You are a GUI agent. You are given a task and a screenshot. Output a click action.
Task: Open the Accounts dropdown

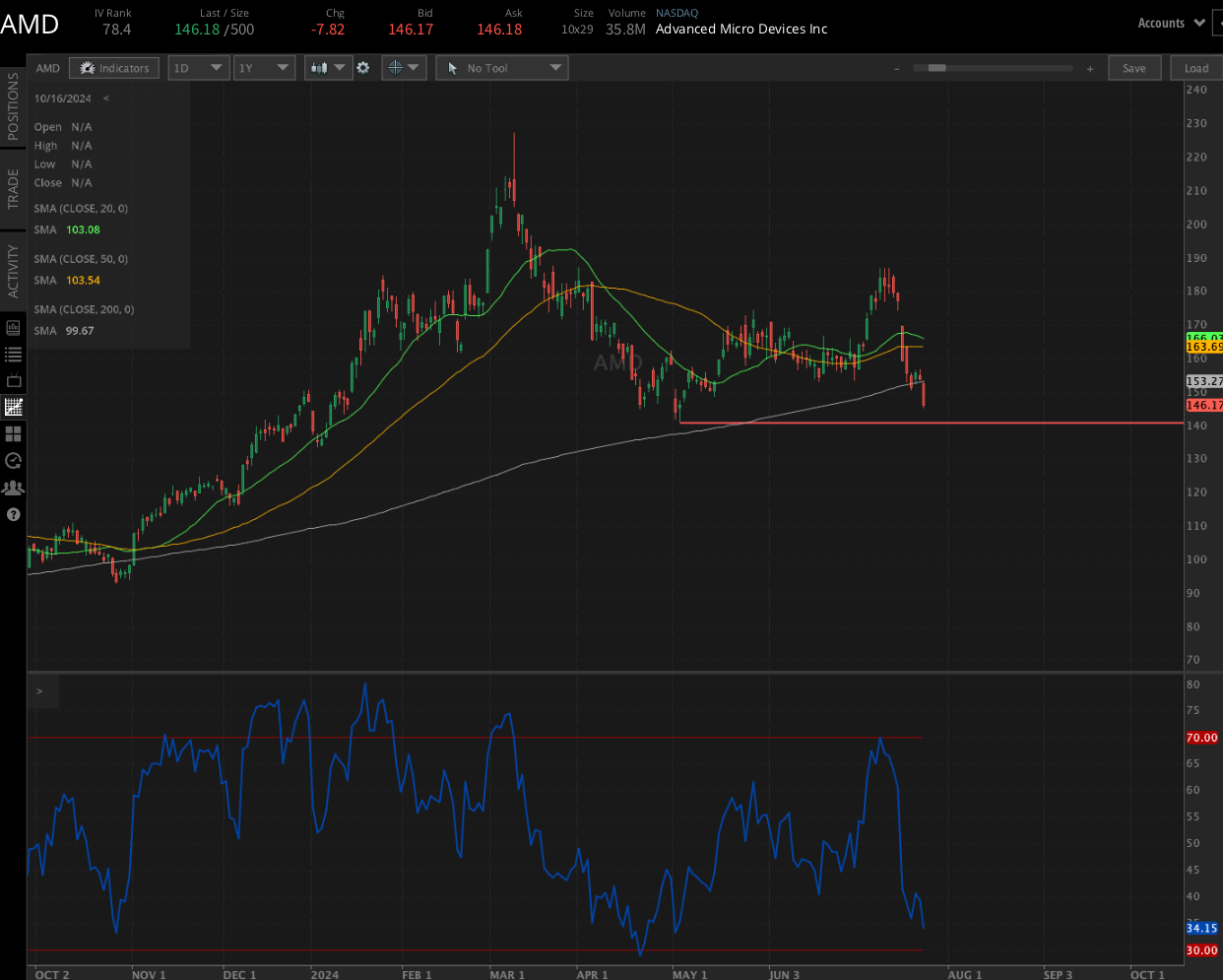1171,22
